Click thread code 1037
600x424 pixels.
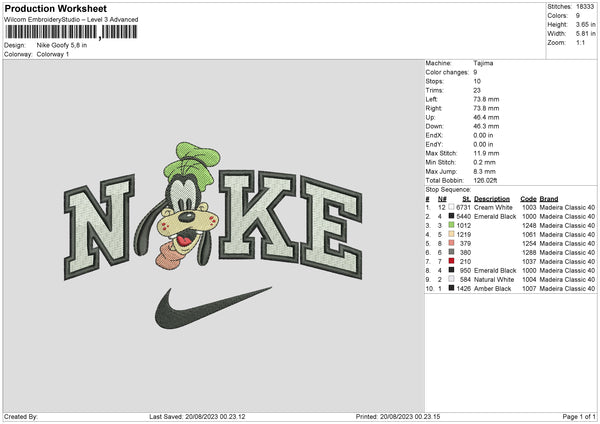coord(529,261)
